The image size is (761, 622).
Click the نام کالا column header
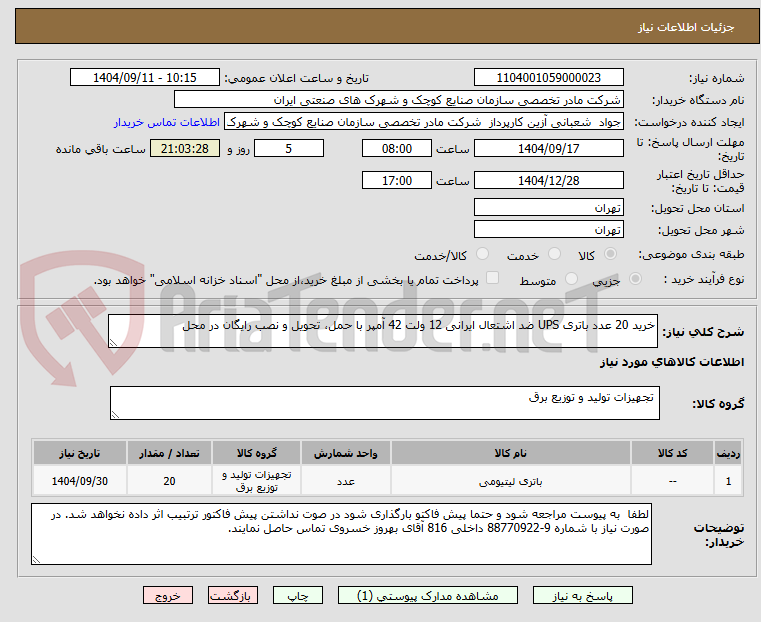(511, 453)
